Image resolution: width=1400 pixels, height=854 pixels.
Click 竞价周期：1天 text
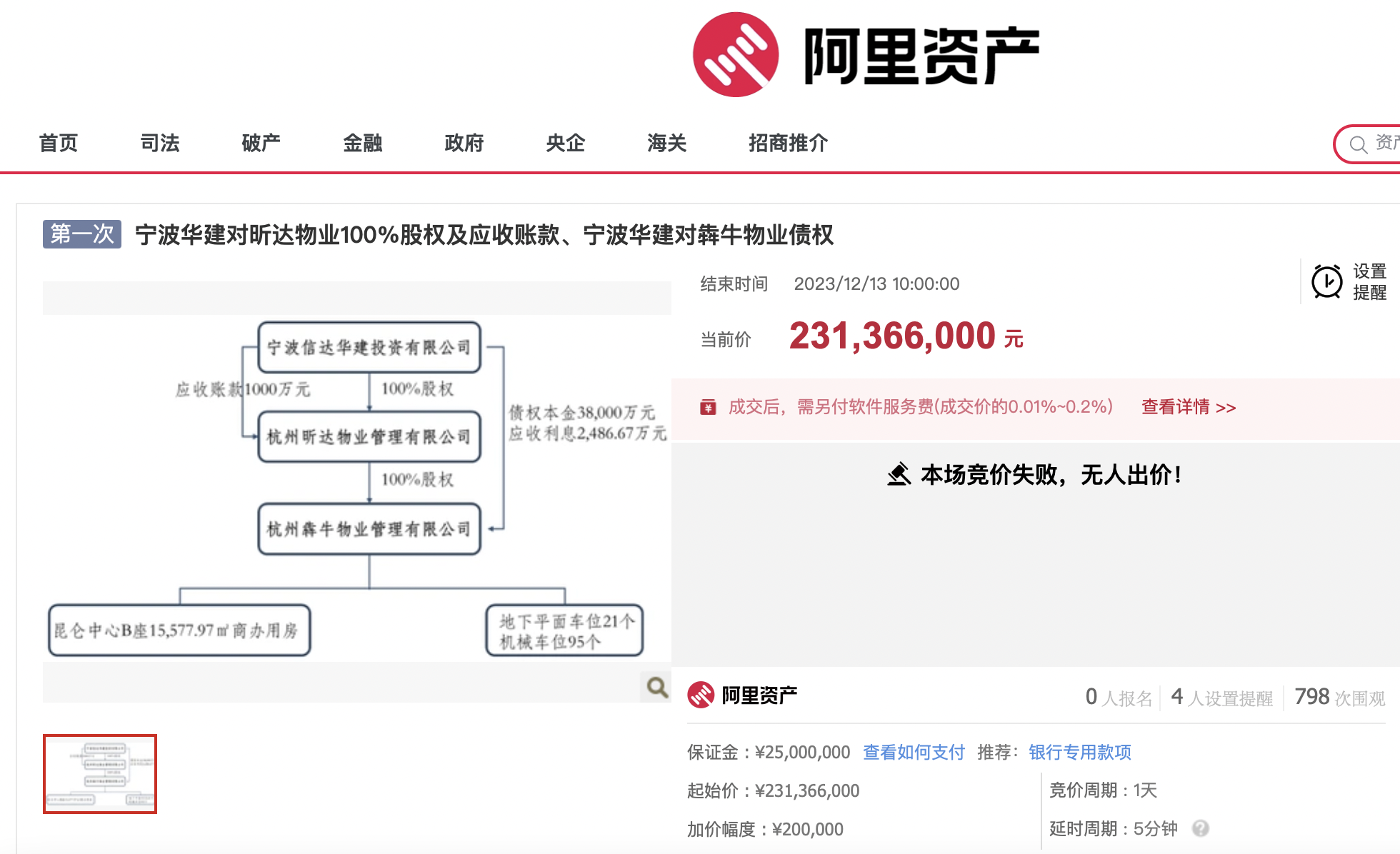(1104, 790)
